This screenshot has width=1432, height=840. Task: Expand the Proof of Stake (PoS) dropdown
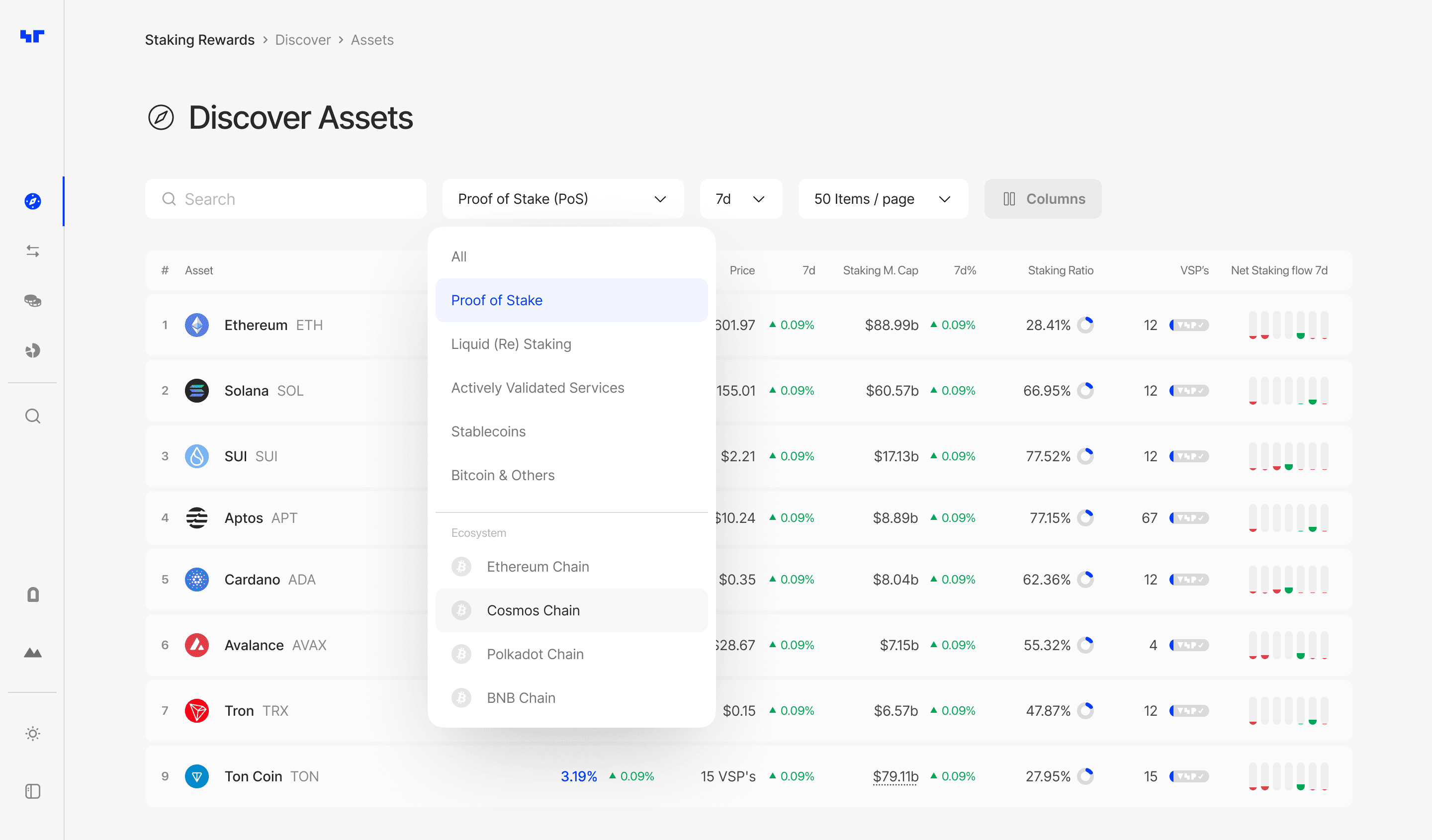[x=562, y=199]
